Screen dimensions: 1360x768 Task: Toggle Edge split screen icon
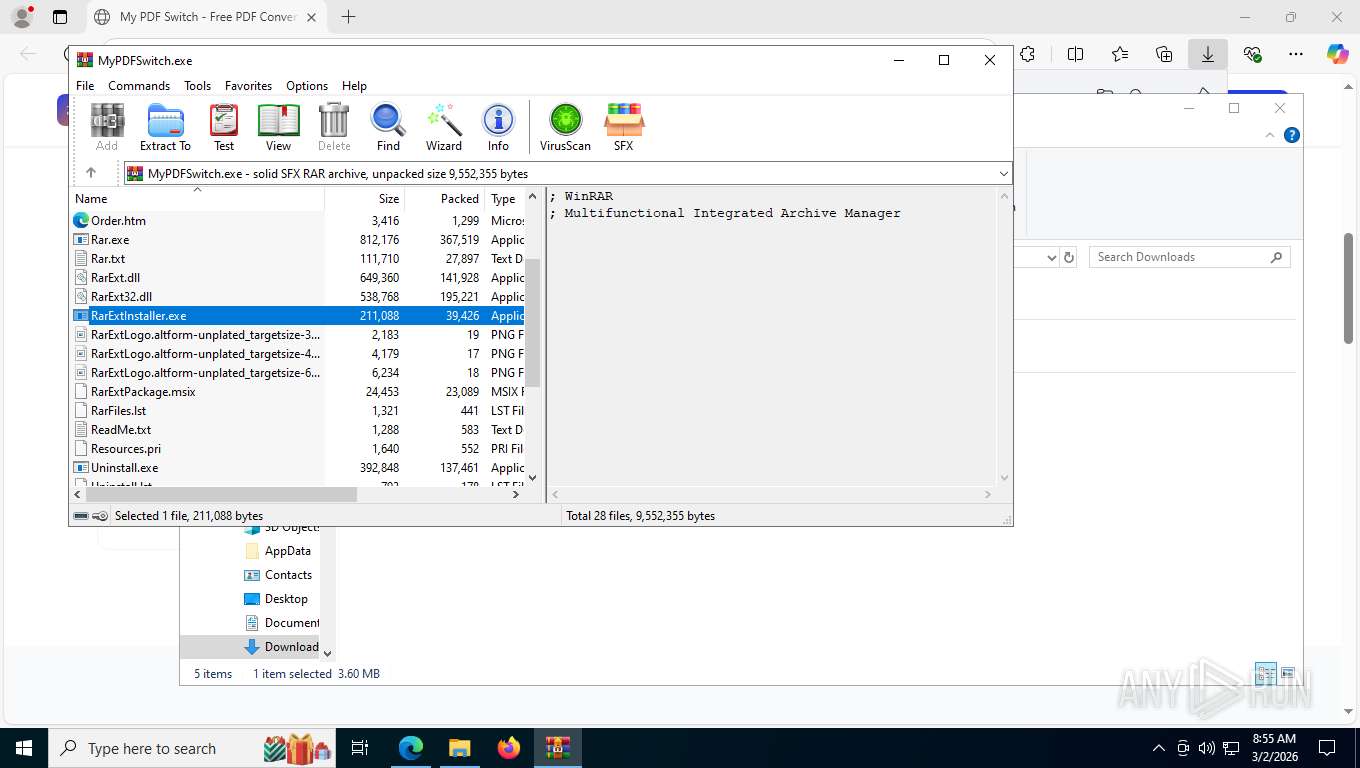click(x=1075, y=54)
